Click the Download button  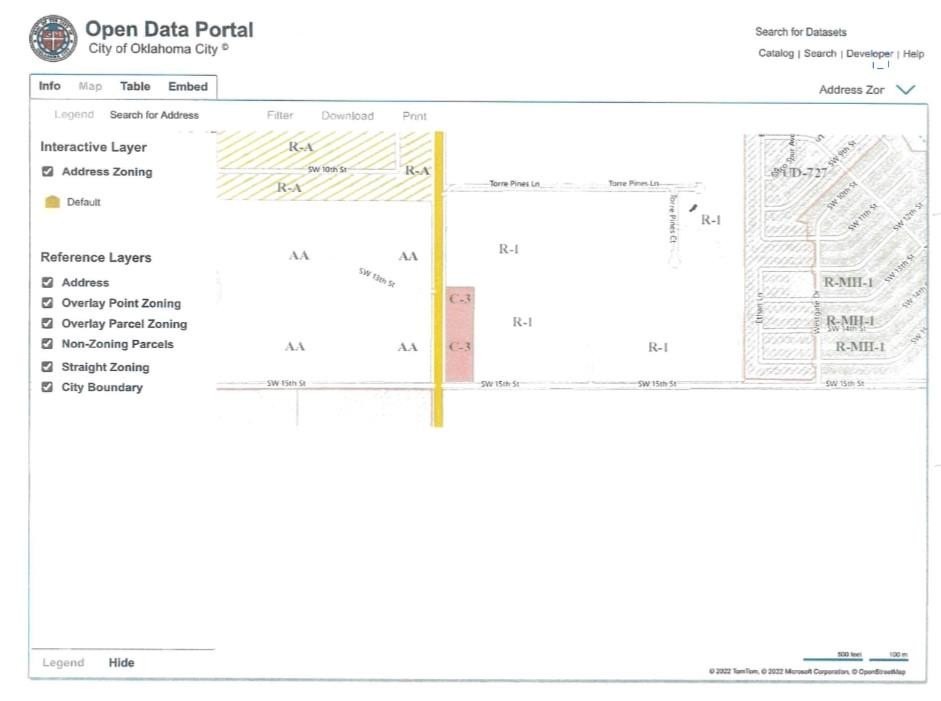click(347, 116)
